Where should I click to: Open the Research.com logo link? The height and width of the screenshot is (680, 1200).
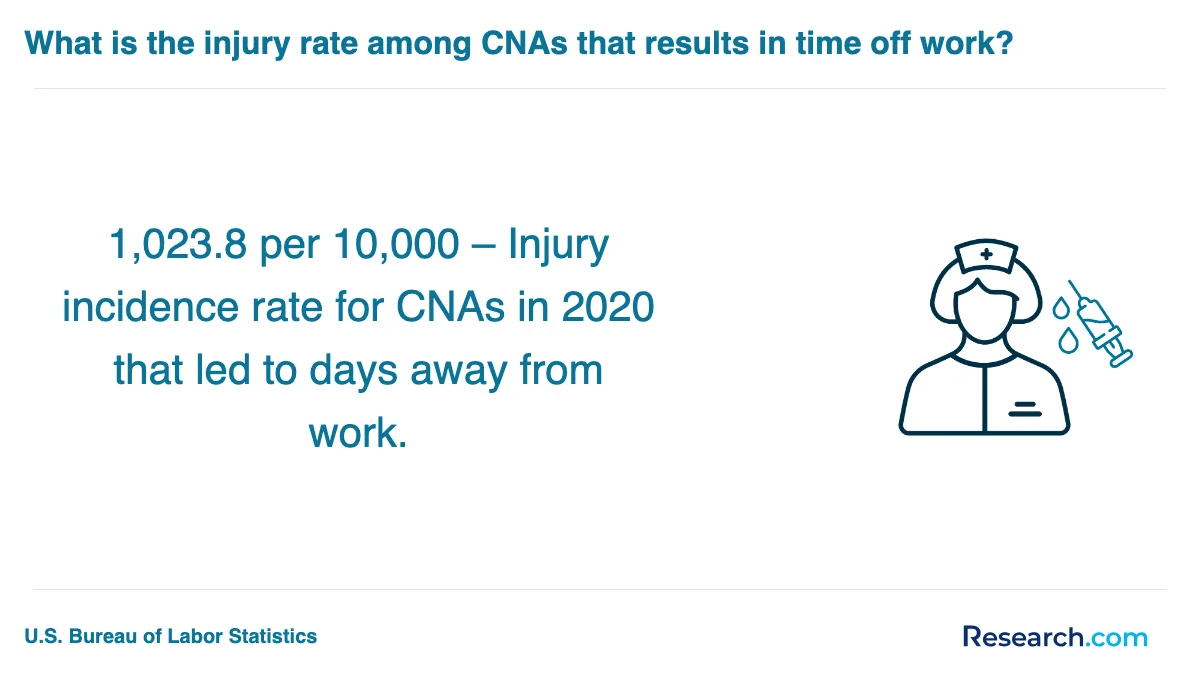click(x=1055, y=636)
